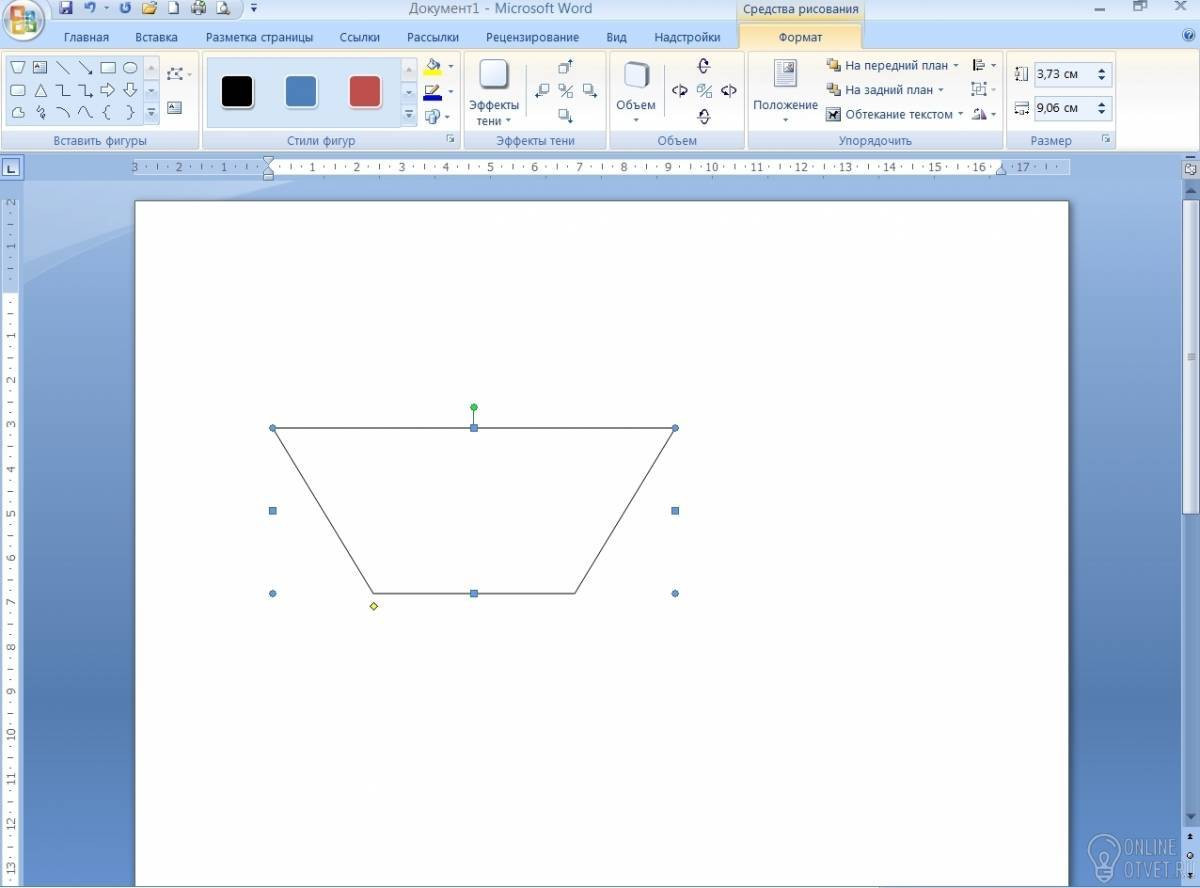
Task: Toggle 3-D effect on/off center button
Action: click(704, 91)
